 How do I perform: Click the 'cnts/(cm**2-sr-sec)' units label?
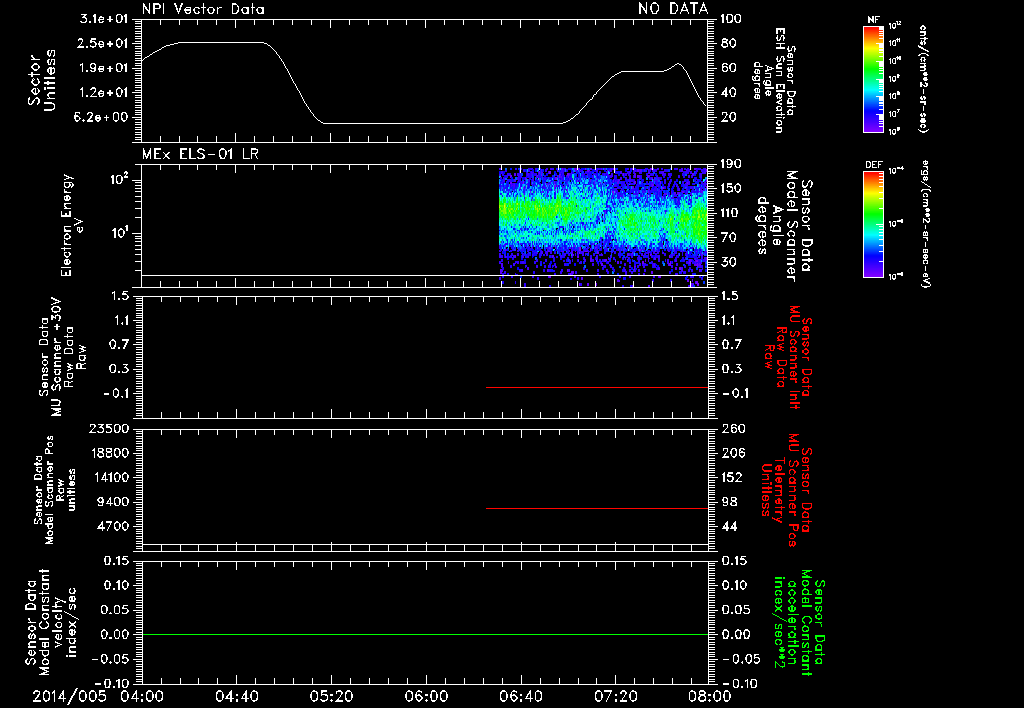tap(923, 79)
